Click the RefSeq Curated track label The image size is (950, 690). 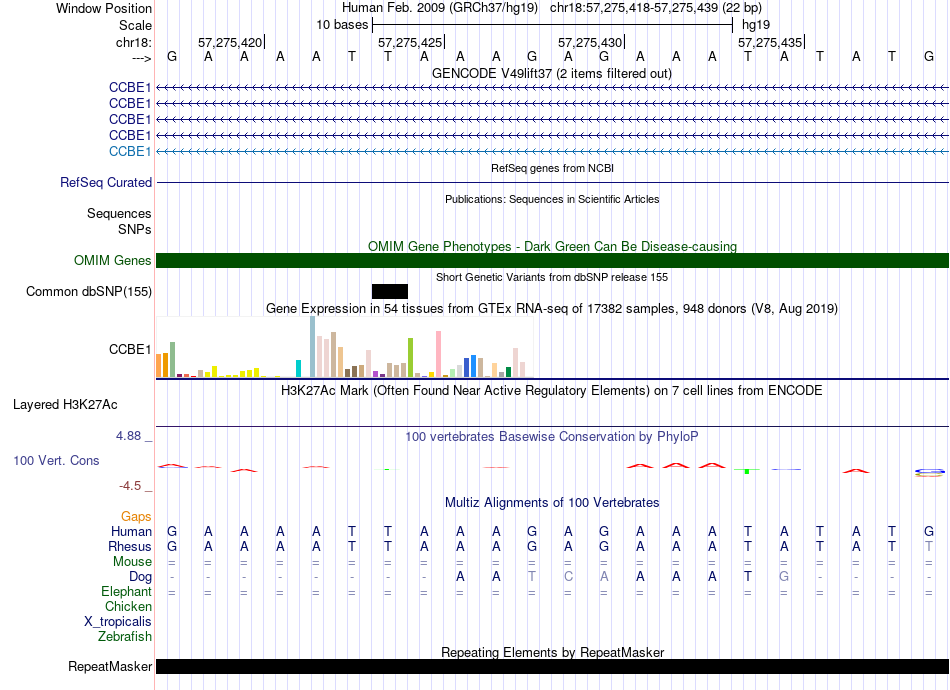pos(106,182)
